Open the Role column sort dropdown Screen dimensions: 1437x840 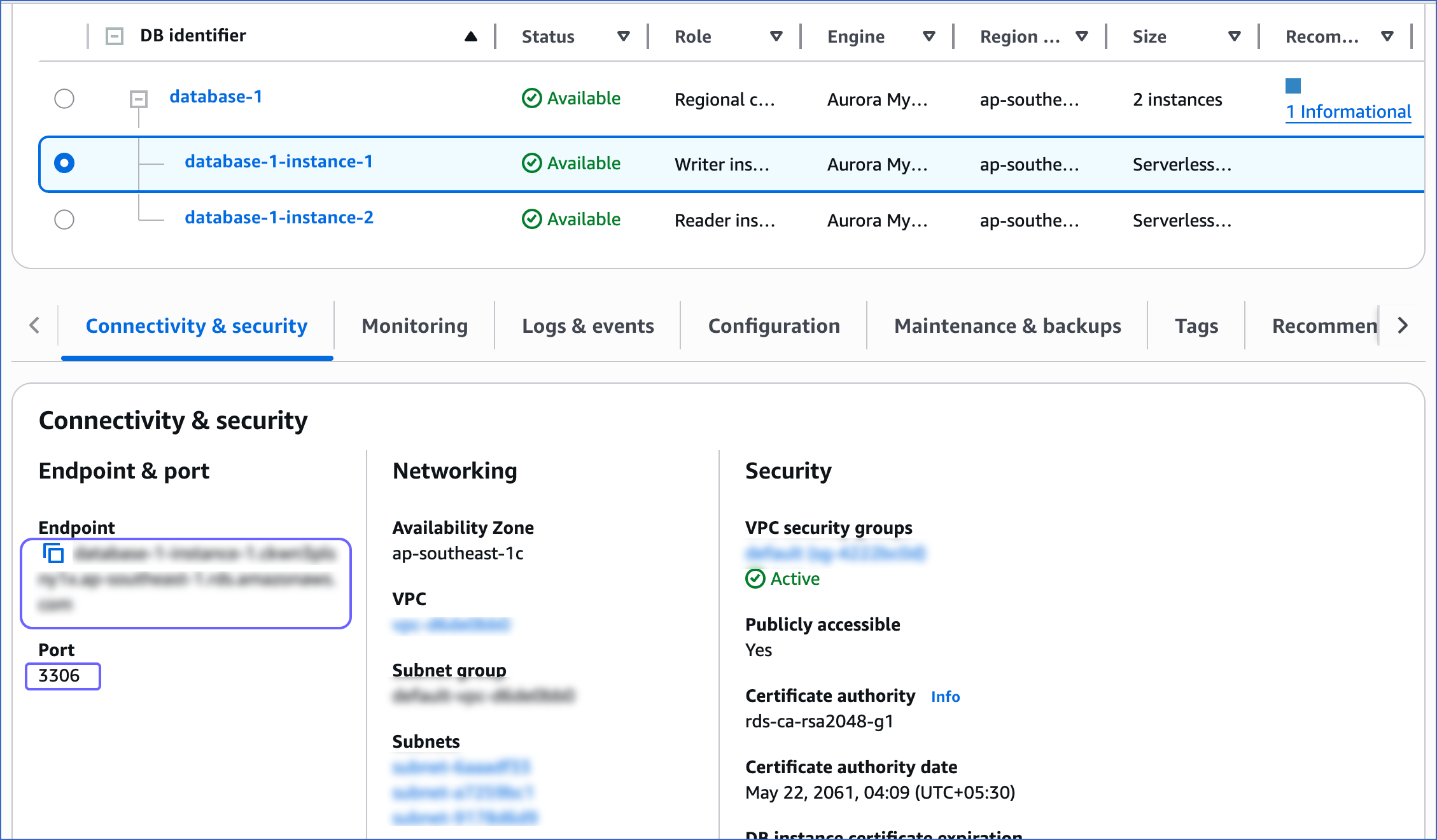[x=776, y=36]
